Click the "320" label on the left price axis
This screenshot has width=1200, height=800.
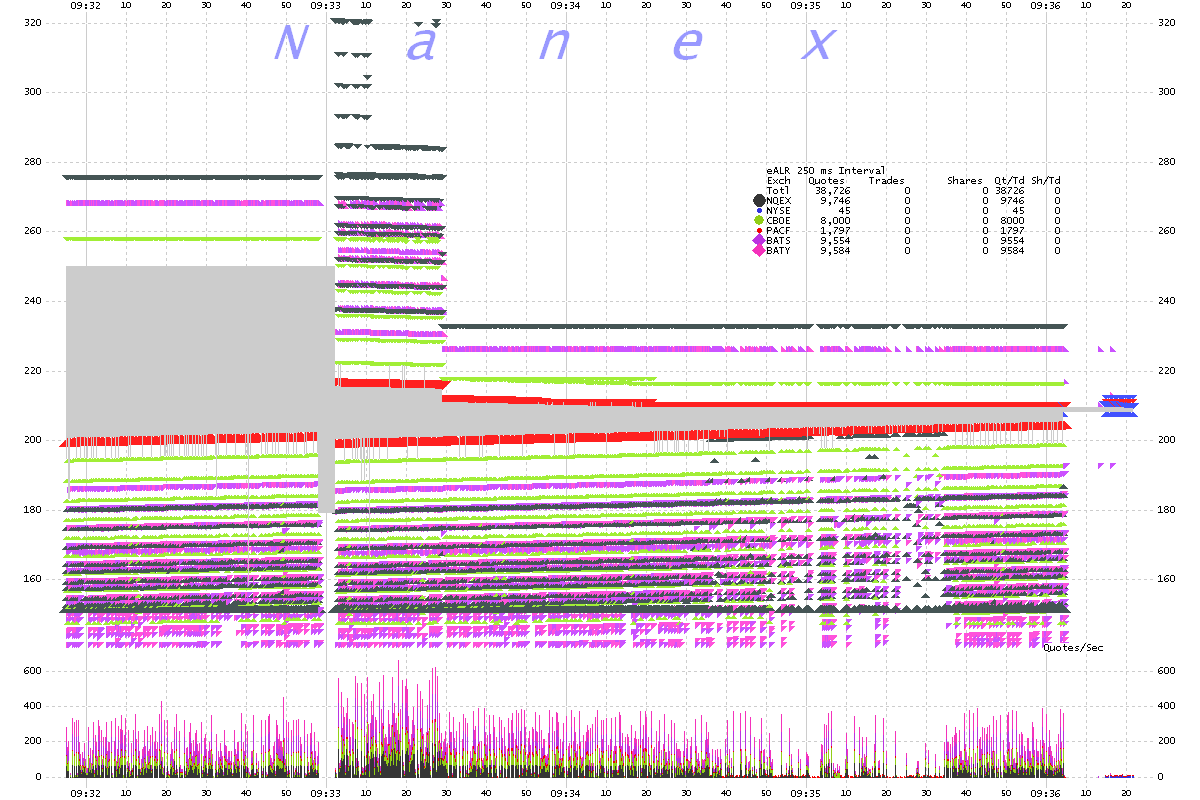31,22
